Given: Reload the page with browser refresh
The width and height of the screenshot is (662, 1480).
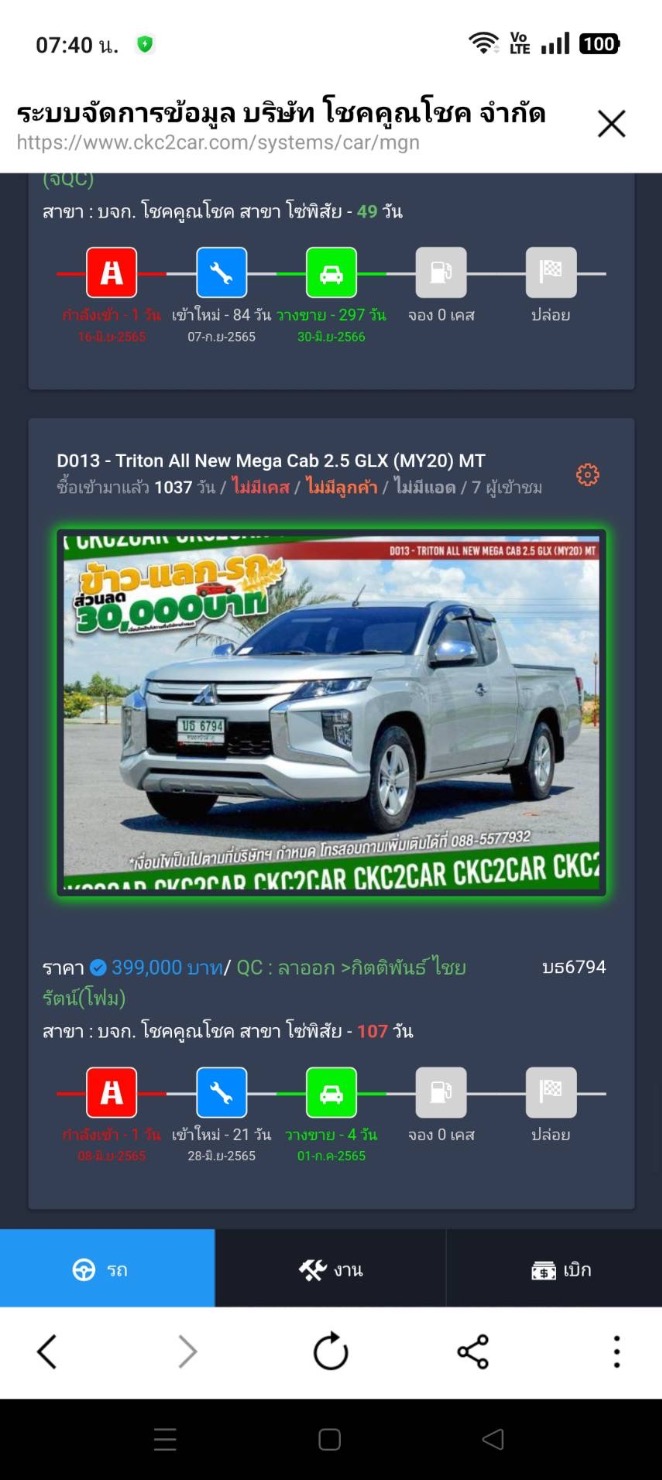Looking at the screenshot, I should coord(331,1352).
